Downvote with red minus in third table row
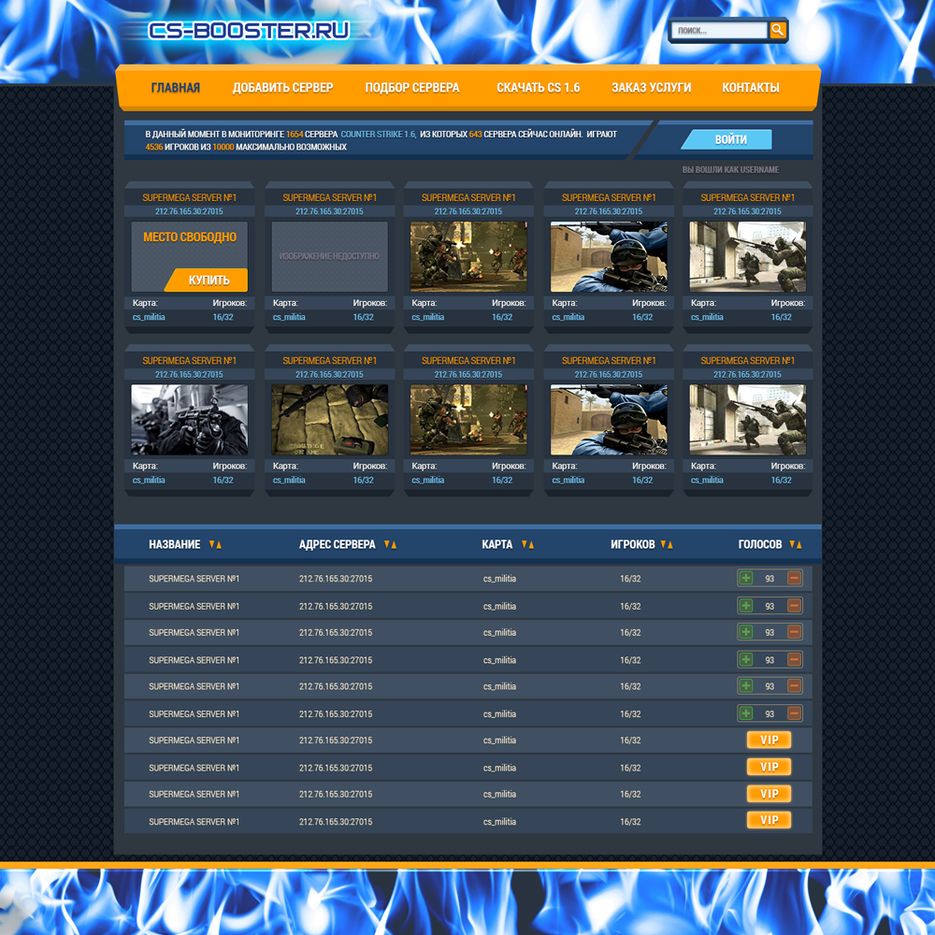Image resolution: width=935 pixels, height=935 pixels. coord(794,632)
